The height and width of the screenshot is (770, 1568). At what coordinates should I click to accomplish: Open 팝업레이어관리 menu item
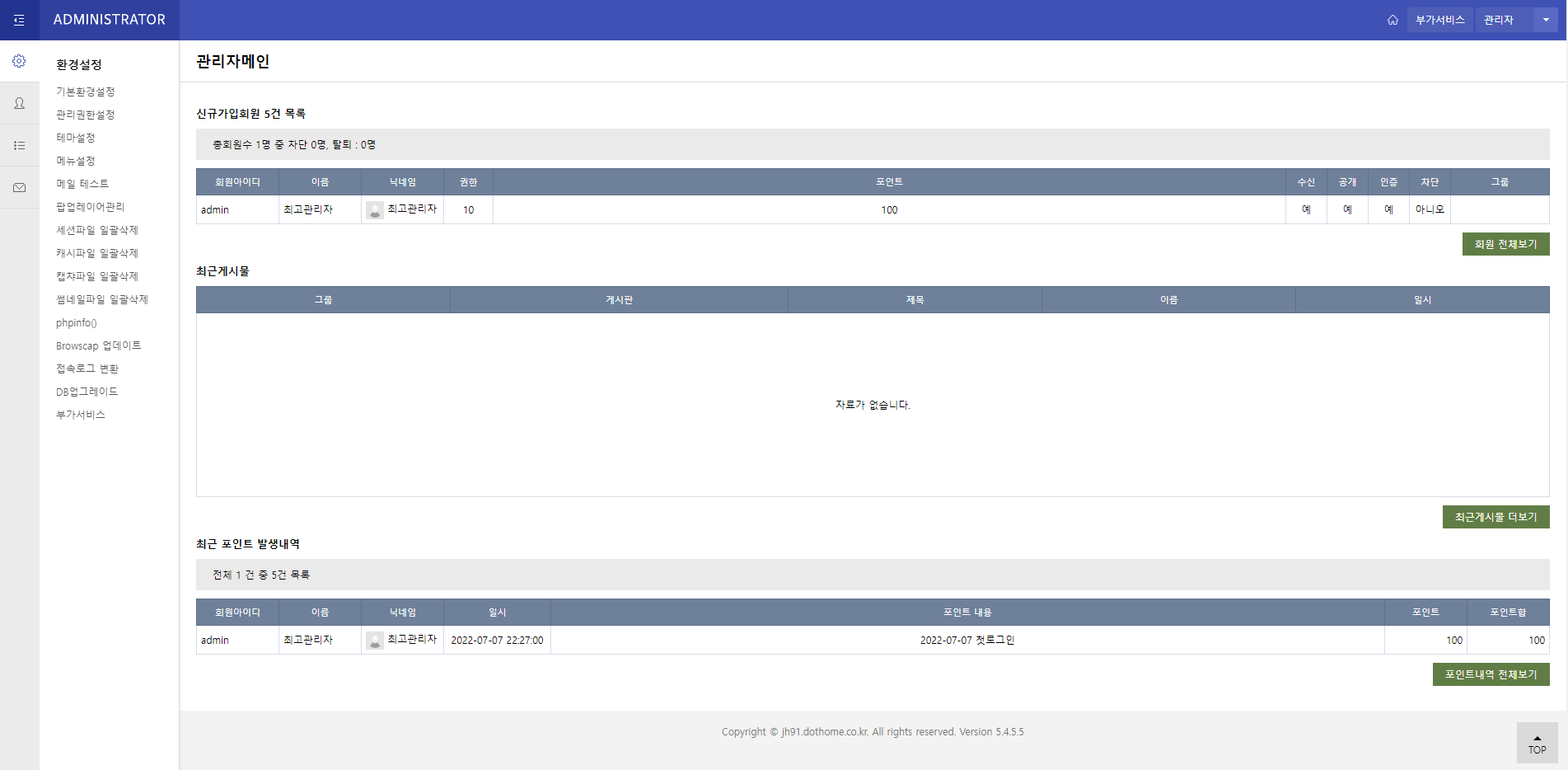(91, 207)
